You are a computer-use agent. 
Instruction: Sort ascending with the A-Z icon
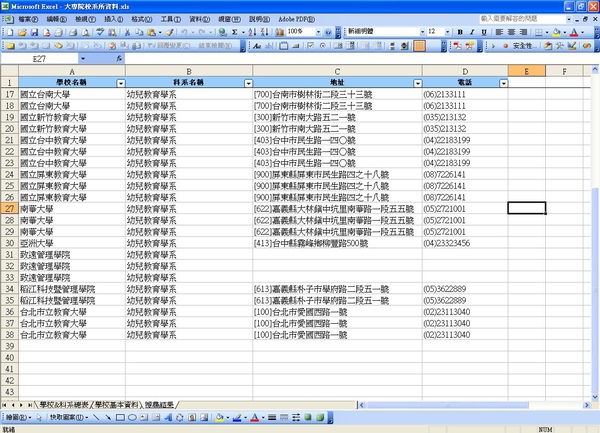coord(253,33)
